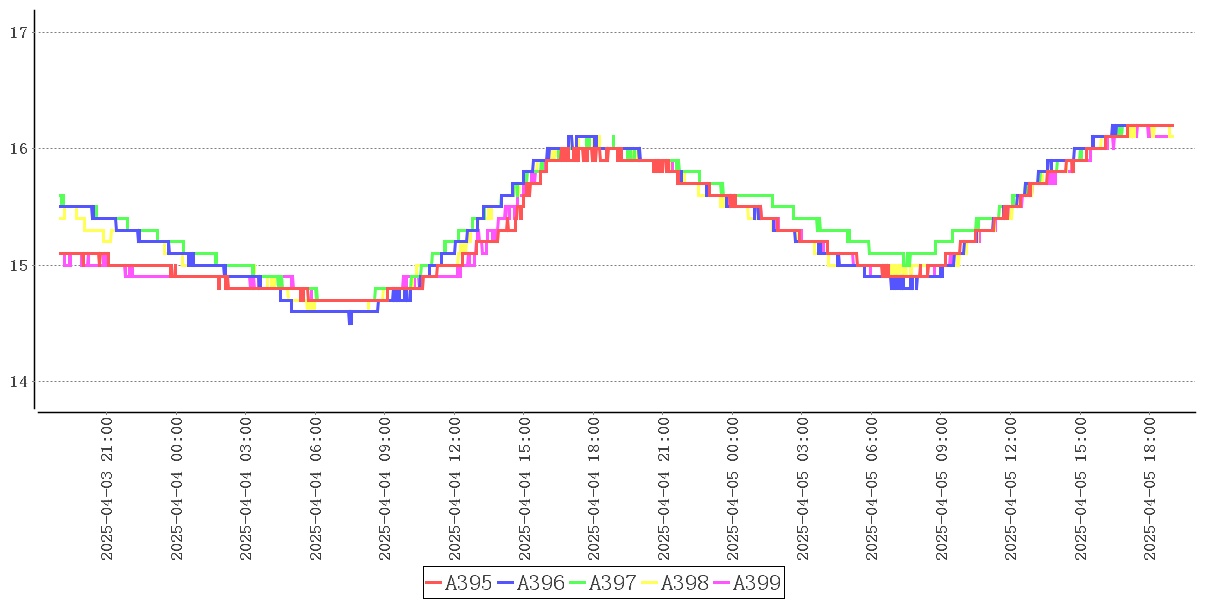Click the 2025-04-04 12:00 x-axis label
This screenshot has height=600, width=1207.
pos(455,489)
